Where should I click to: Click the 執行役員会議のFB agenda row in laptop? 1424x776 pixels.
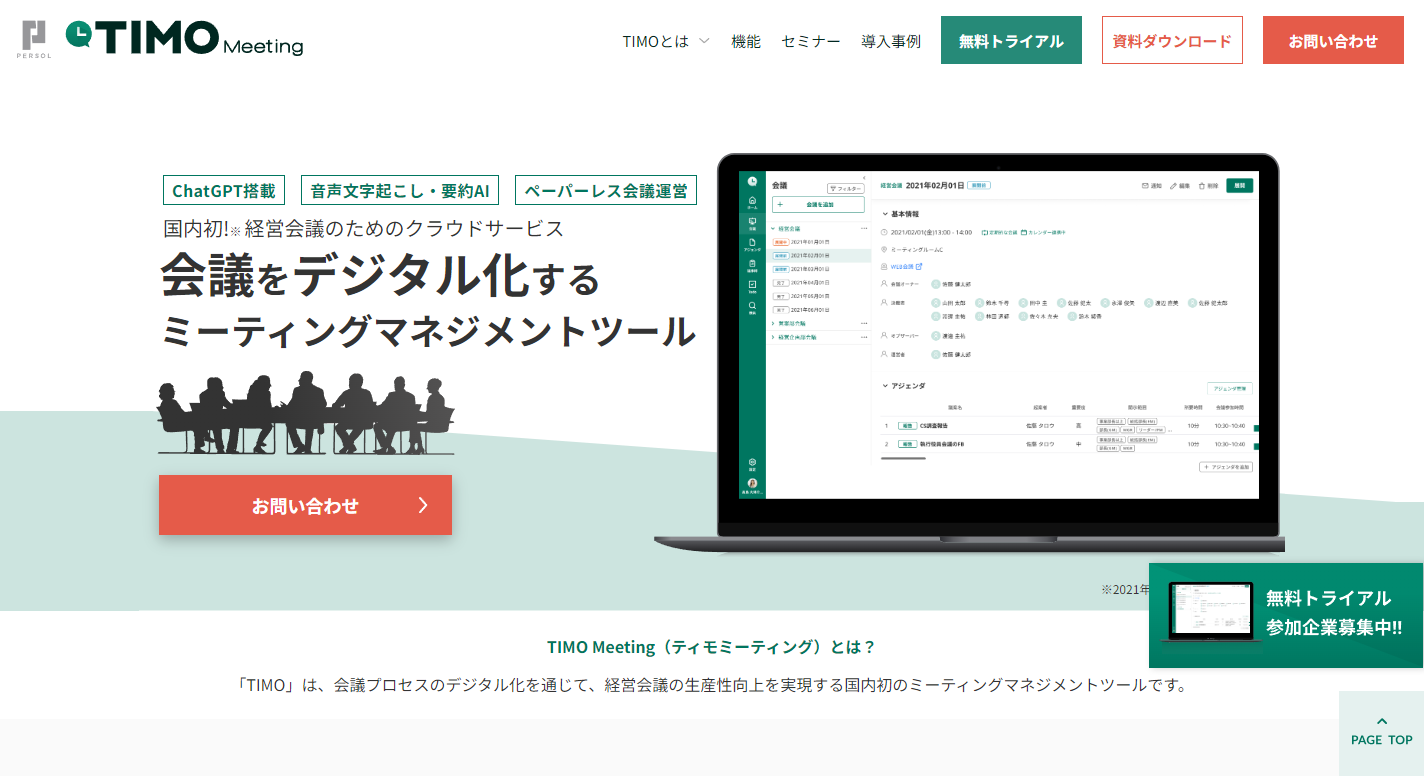click(1067, 444)
